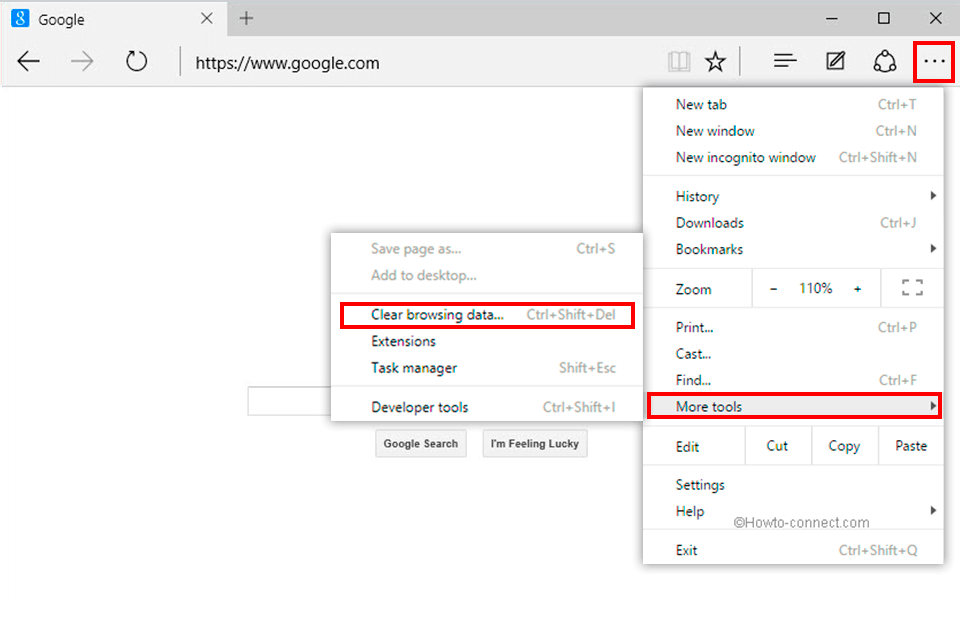Increase zoom with the plus button
The image size is (960, 640).
[x=857, y=288]
